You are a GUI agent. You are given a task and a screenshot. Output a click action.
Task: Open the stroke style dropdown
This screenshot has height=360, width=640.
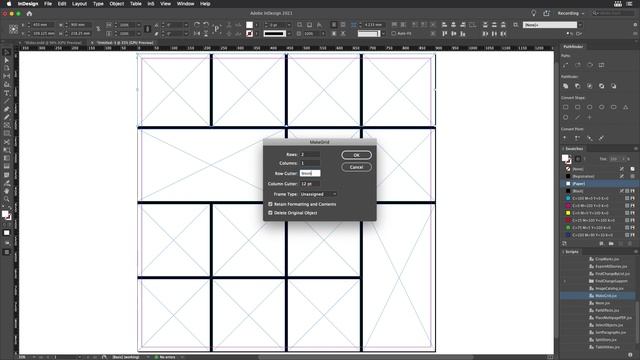pyautogui.click(x=289, y=33)
